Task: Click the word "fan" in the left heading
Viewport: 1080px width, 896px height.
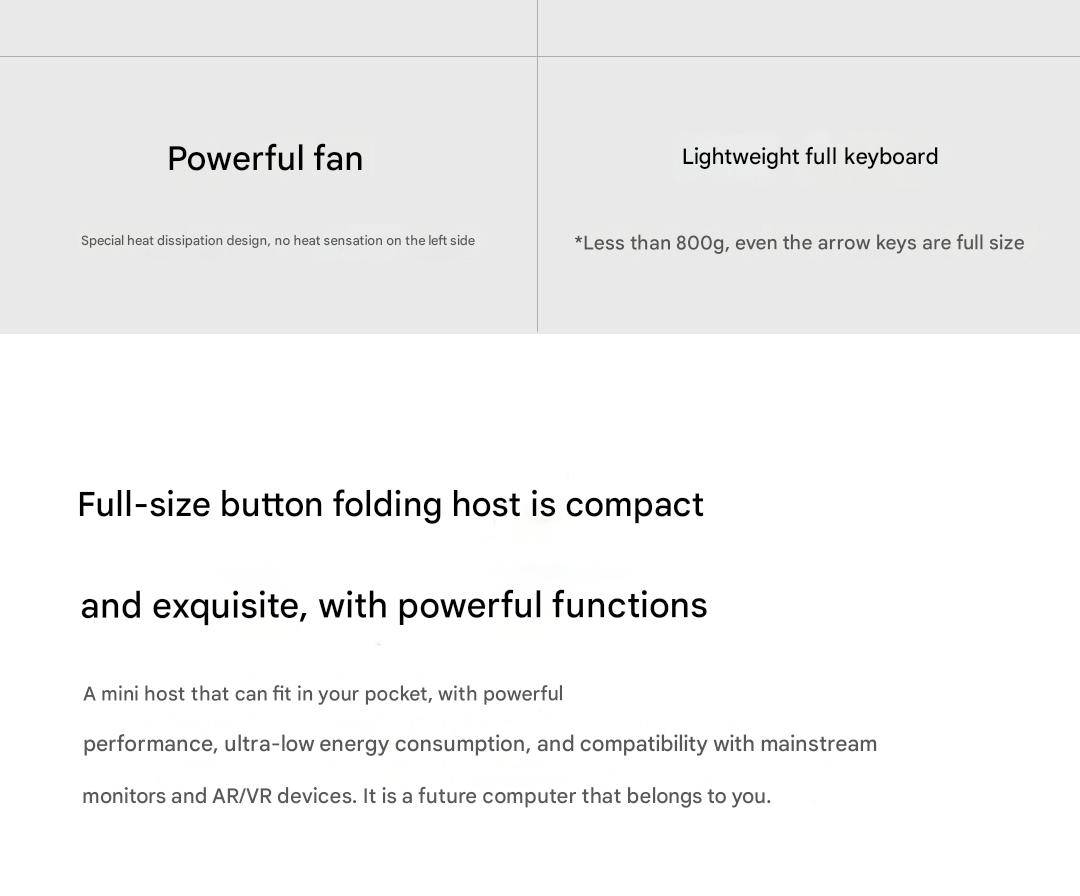Action: (x=338, y=159)
